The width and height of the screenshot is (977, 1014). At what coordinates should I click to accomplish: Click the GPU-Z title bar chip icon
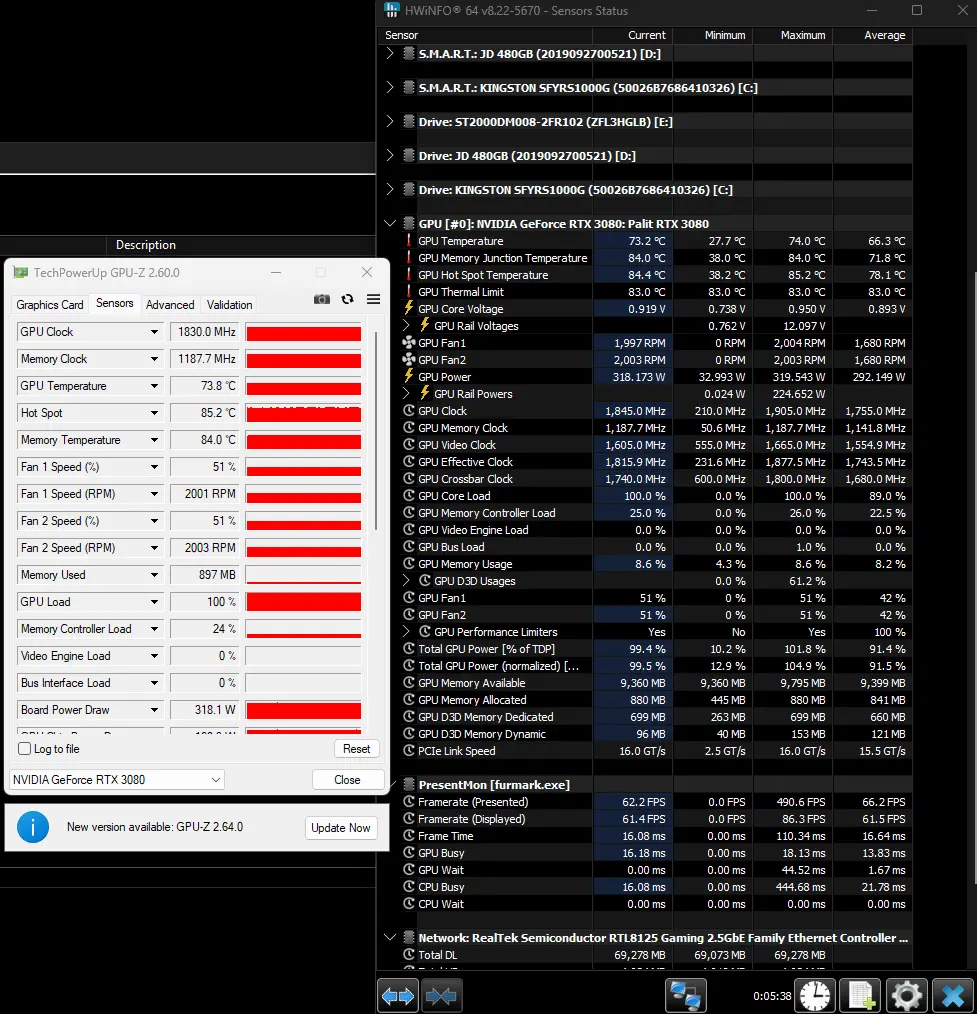point(21,273)
